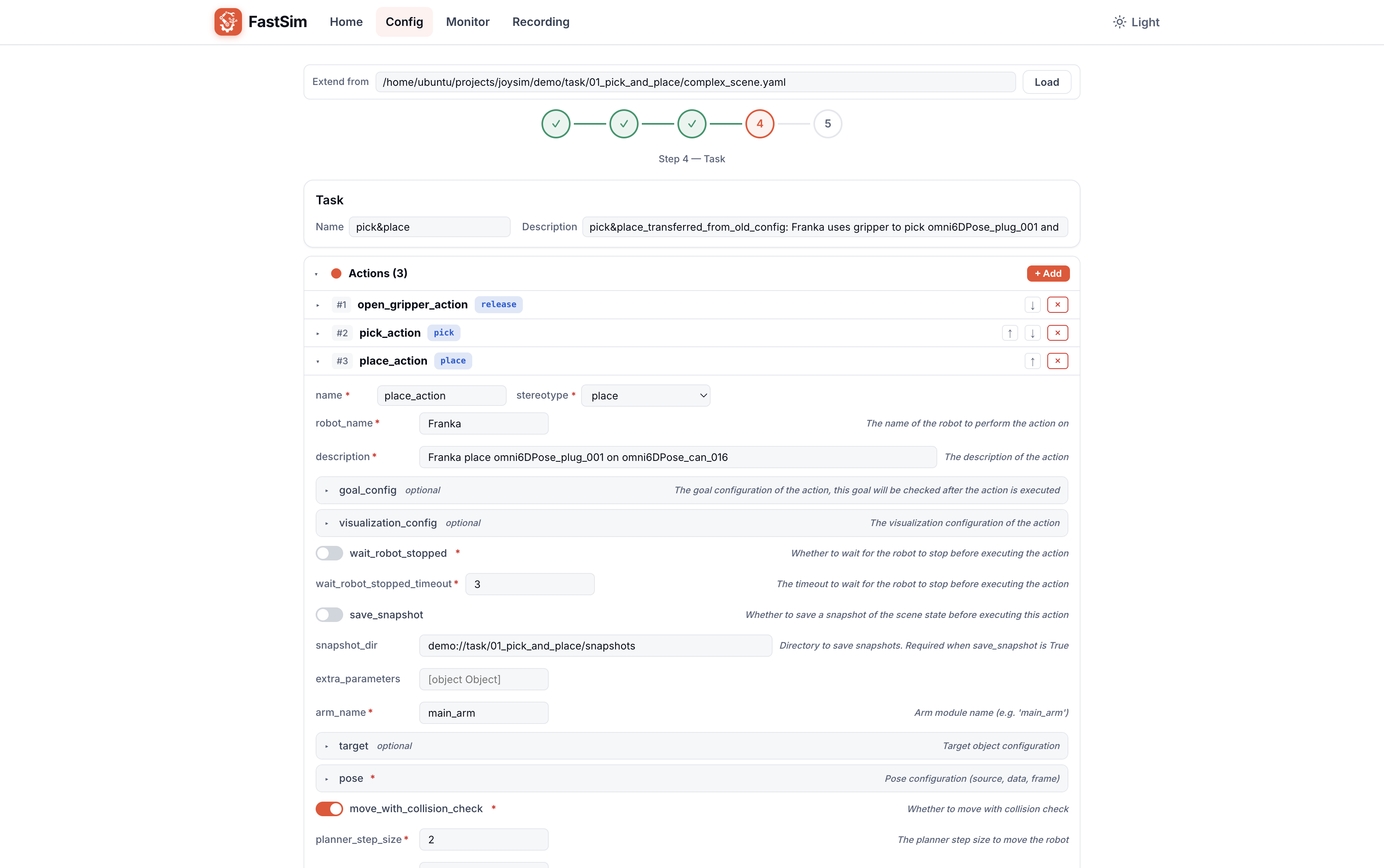This screenshot has width=1384, height=868.
Task: Open the Recording tab
Action: pos(541,22)
